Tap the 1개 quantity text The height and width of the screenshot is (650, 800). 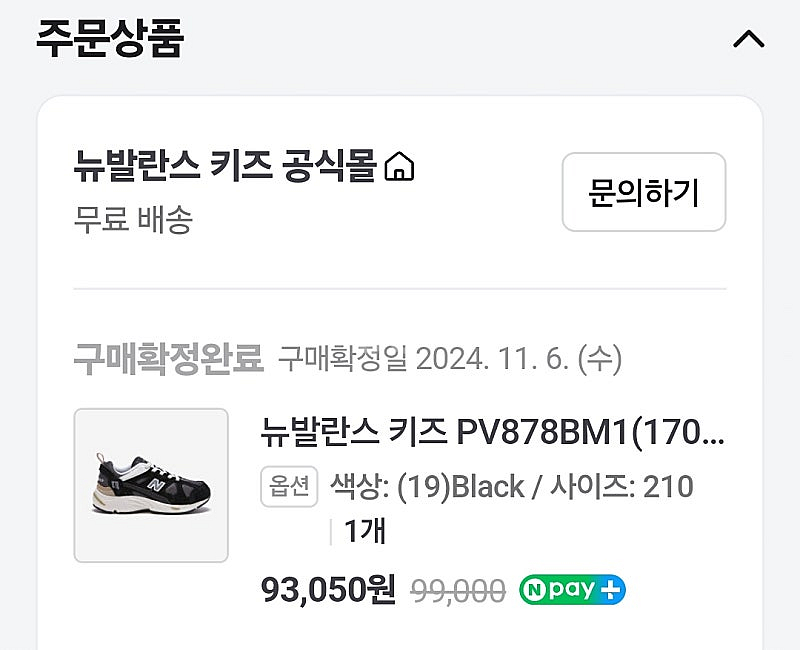(x=364, y=532)
